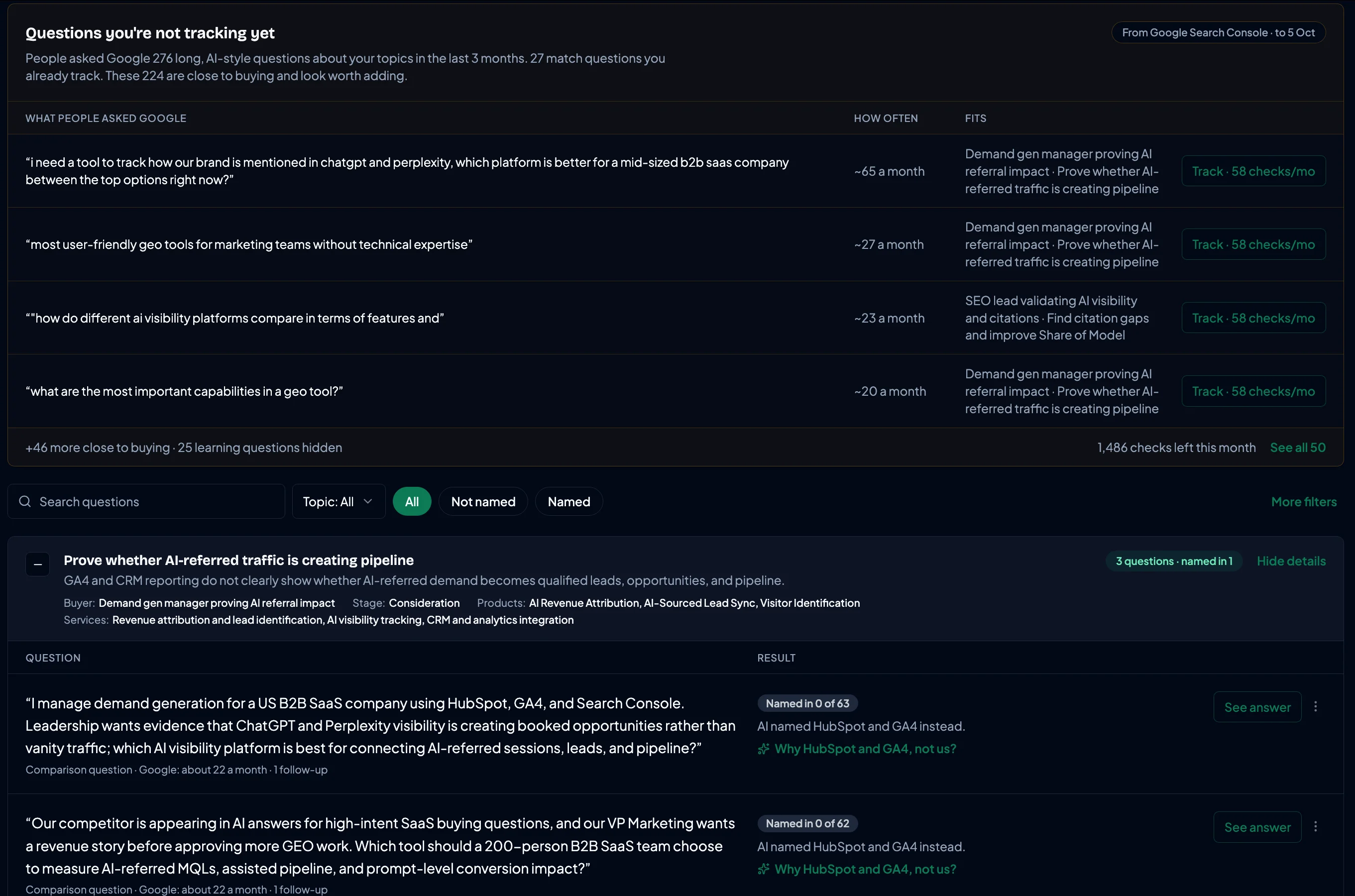Viewport: 1355px width, 896px height.
Task: Click sparkle icon beside first 'Why HubSpot and GA4'
Action: (x=764, y=749)
